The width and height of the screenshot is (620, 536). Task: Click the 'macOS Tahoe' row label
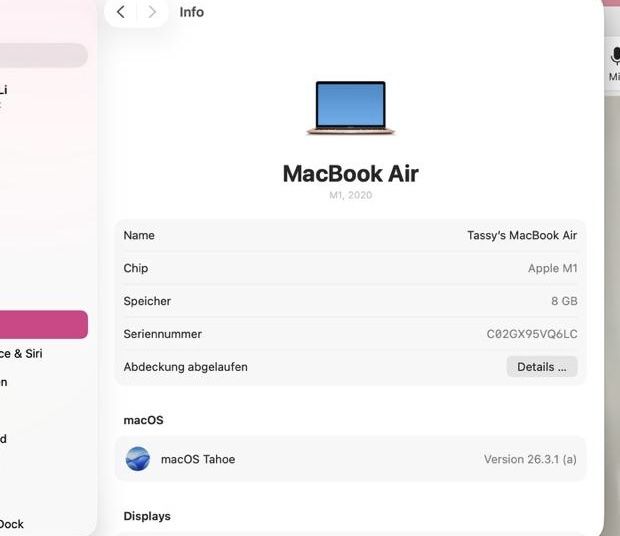point(198,459)
